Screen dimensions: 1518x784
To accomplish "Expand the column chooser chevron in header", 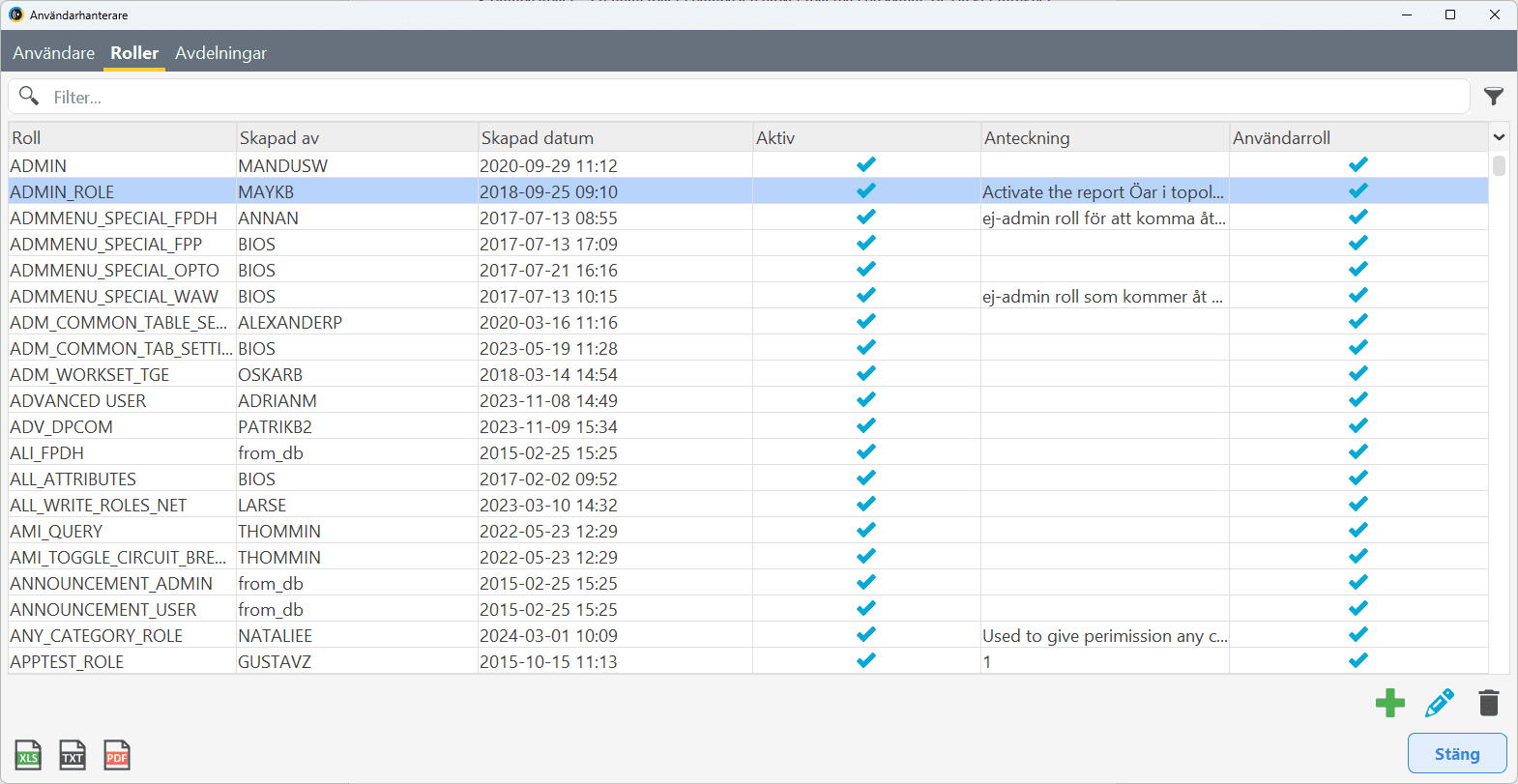I will pos(1499,138).
